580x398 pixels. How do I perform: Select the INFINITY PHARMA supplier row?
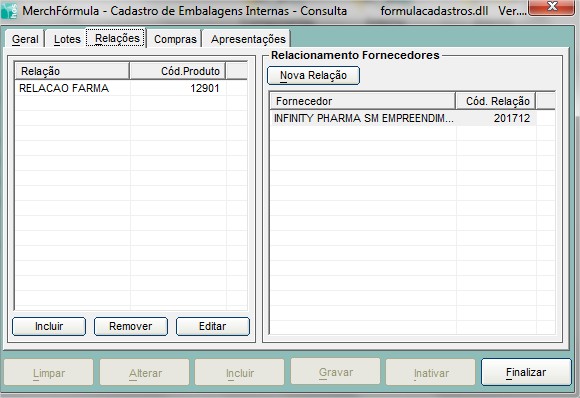(412, 118)
